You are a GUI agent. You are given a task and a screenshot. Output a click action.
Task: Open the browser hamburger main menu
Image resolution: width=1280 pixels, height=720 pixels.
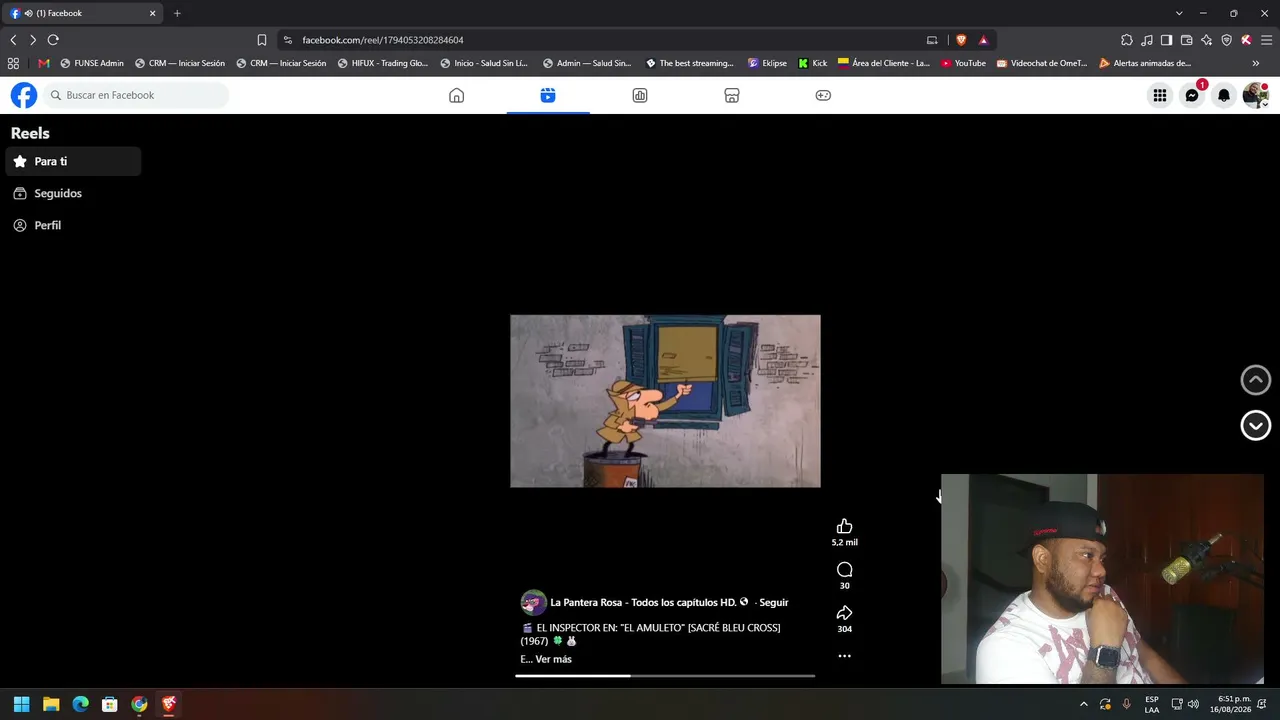(x=1266, y=40)
